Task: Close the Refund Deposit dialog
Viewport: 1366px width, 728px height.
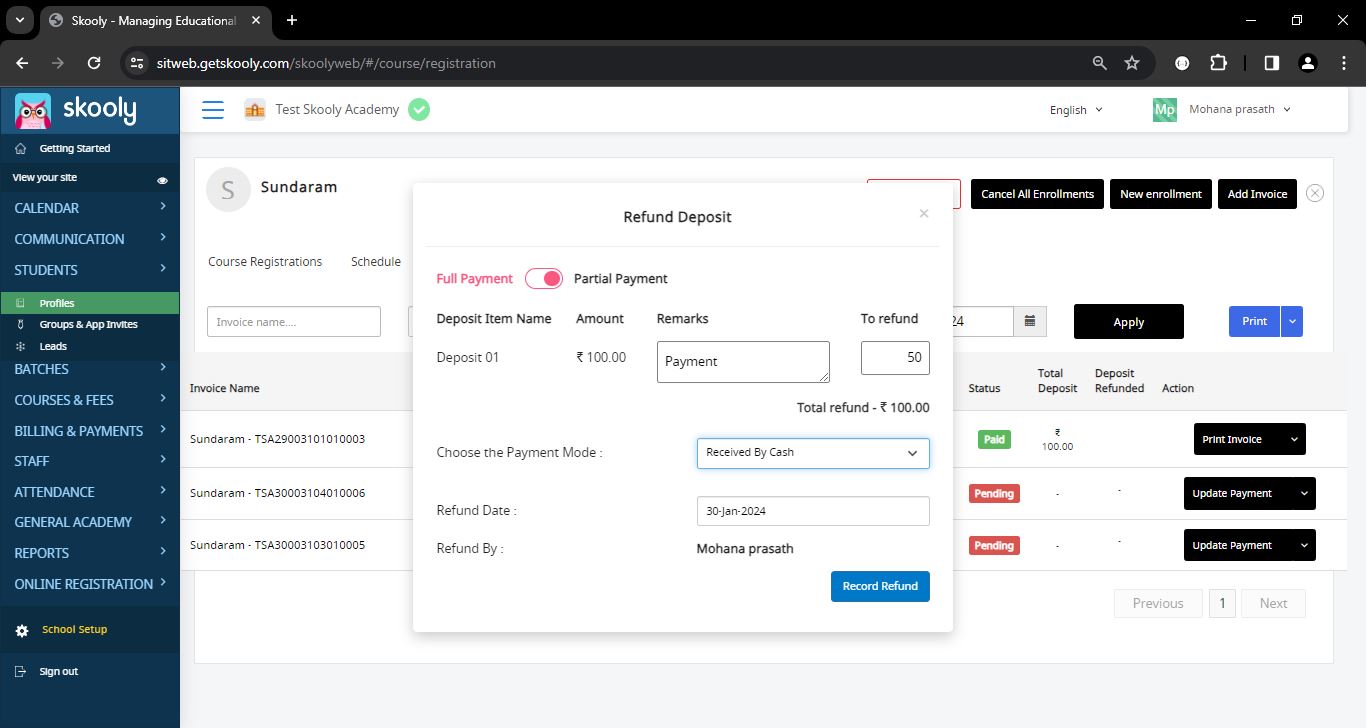Action: (924, 213)
